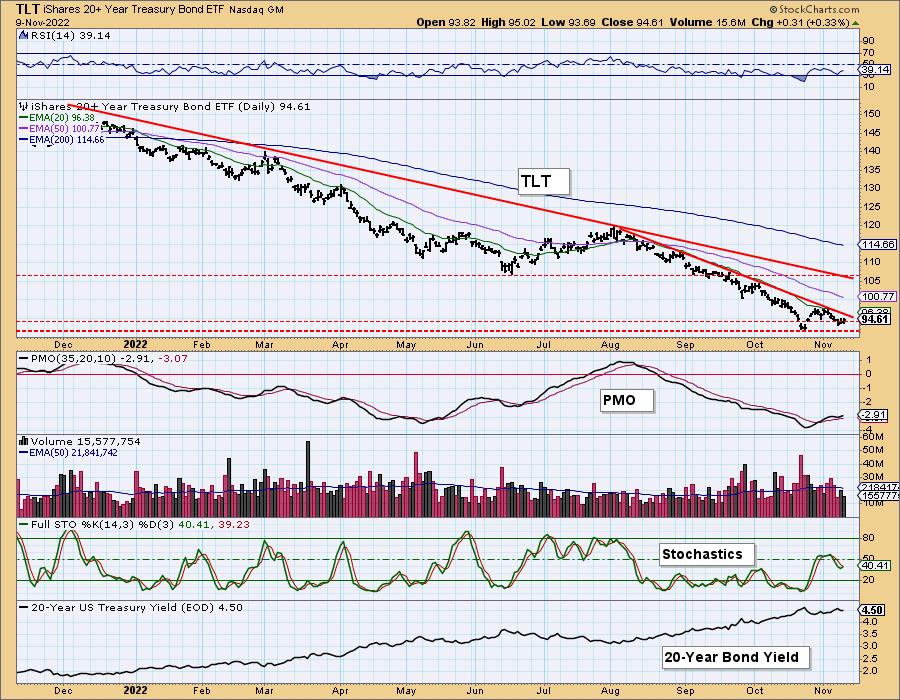Image resolution: width=900 pixels, height=700 pixels.
Task: Click the Low 93.69 value
Action: [x=568, y=22]
